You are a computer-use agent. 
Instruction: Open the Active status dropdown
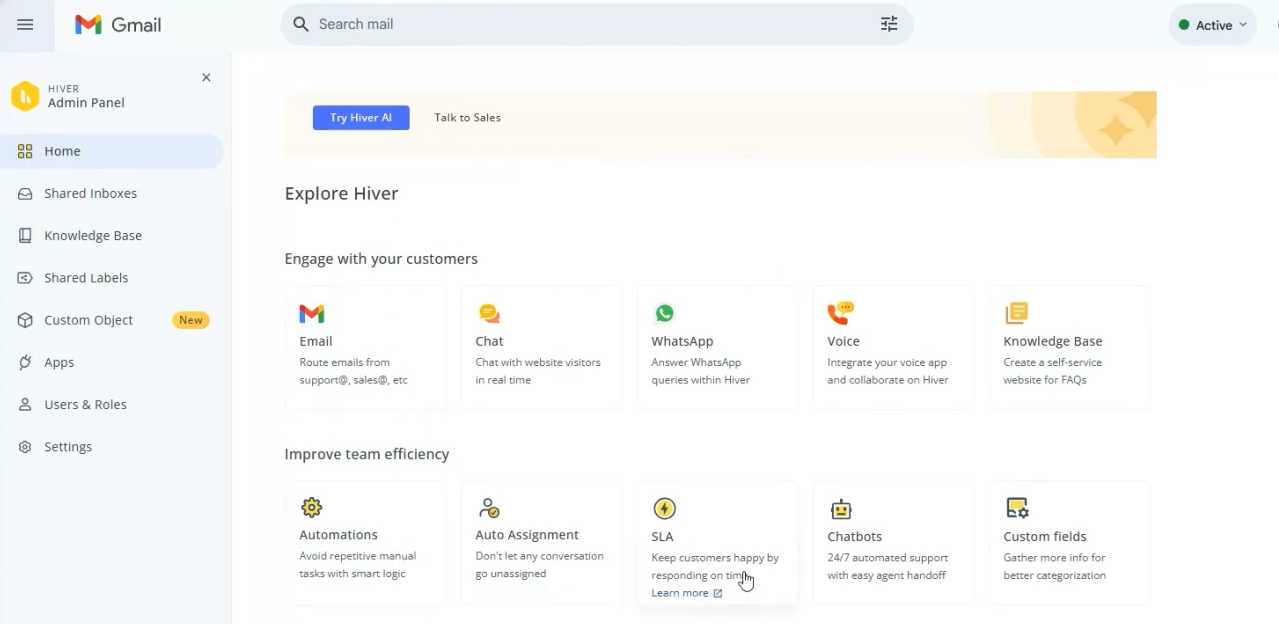[x=1211, y=24]
